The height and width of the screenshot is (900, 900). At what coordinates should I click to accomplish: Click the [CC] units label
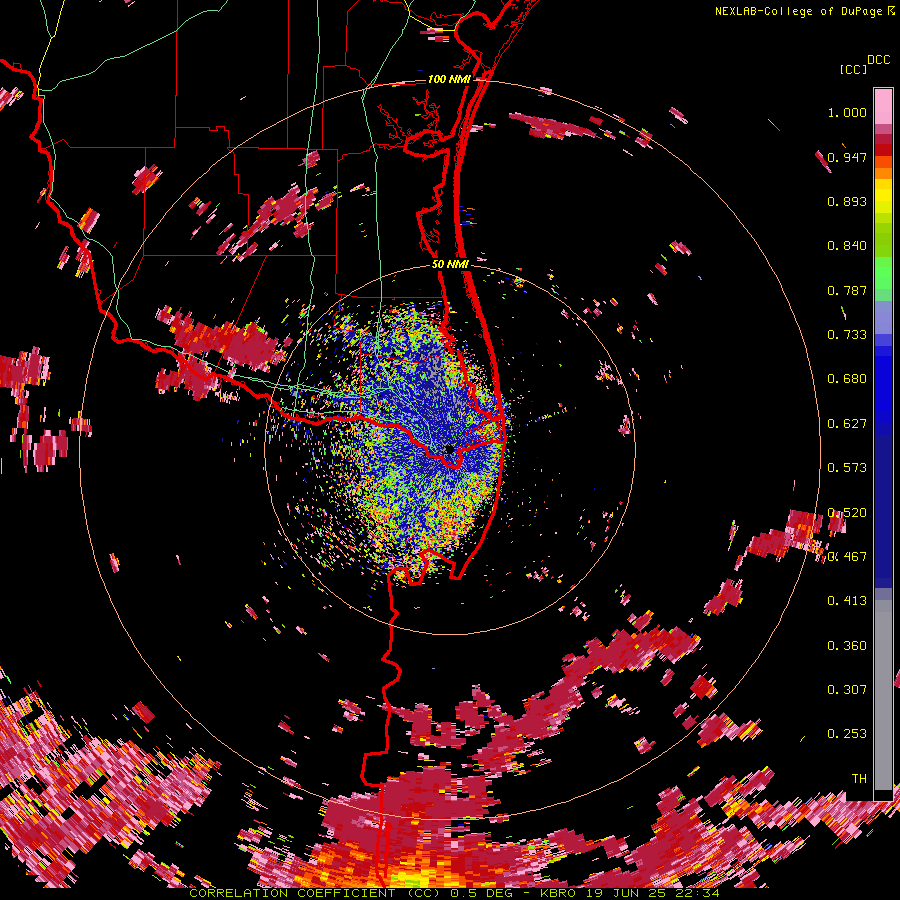(853, 69)
